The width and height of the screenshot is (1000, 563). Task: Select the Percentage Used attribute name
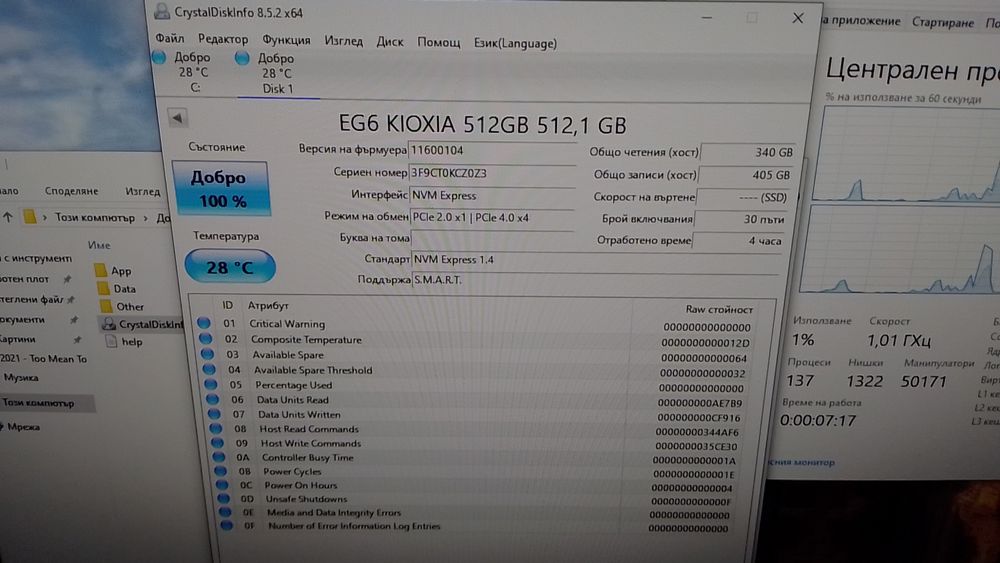point(293,385)
